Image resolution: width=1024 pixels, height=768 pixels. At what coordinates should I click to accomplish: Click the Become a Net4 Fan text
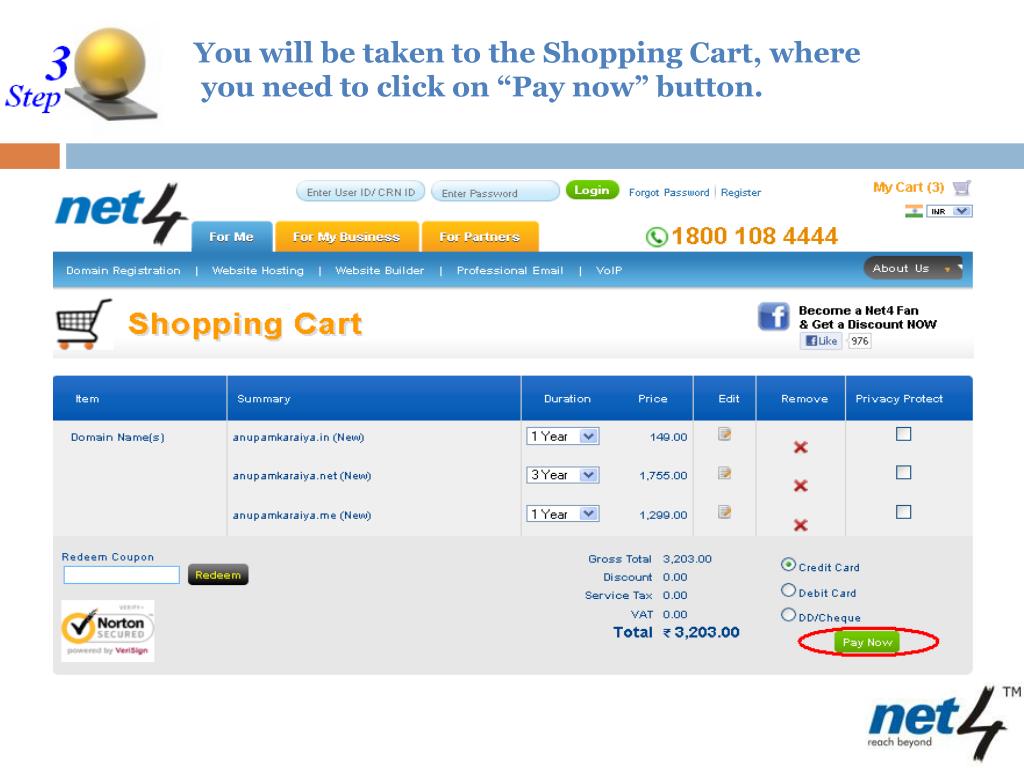(x=858, y=311)
